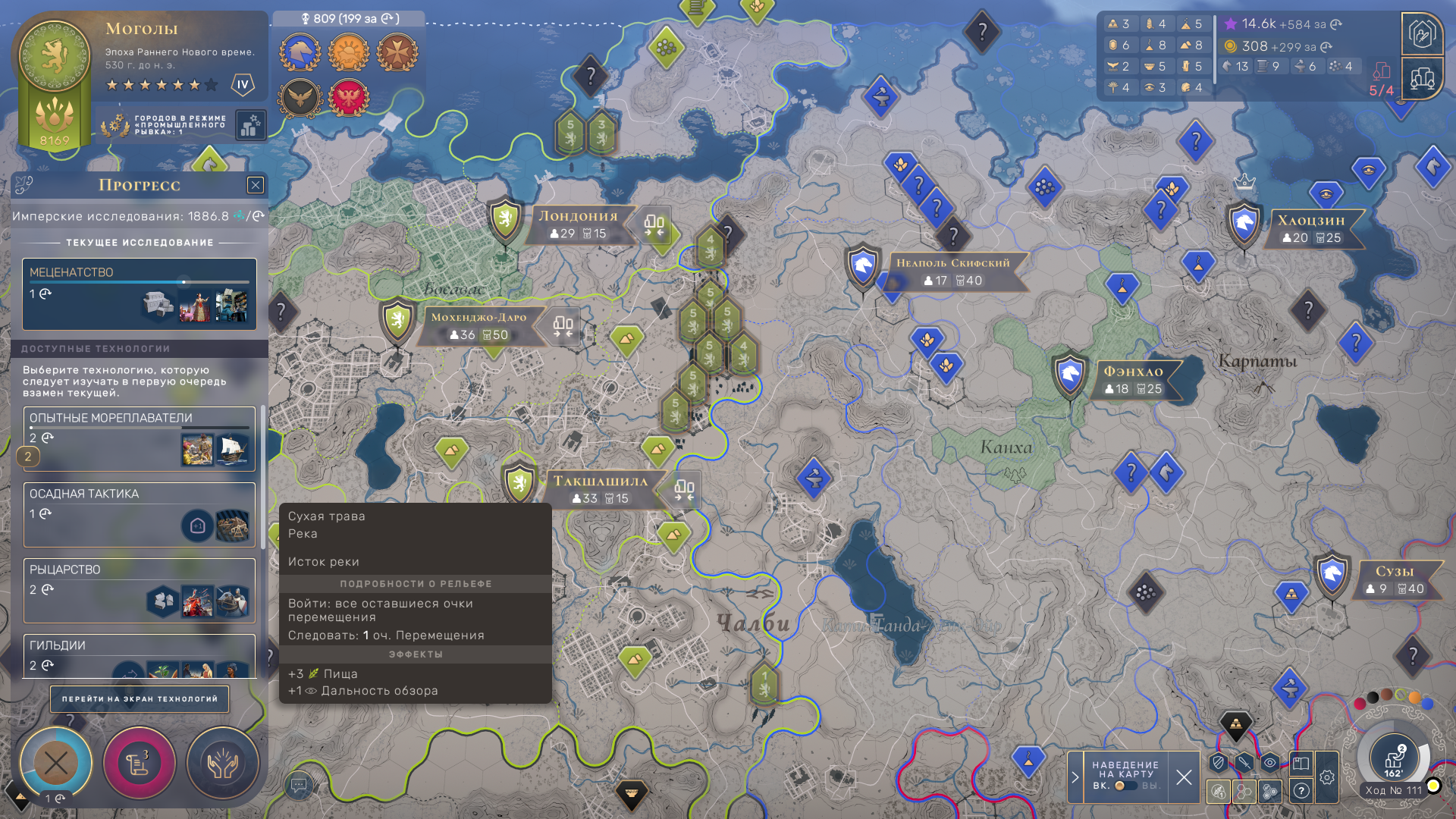Image resolution: width=1456 pixels, height=819 pixels.
Task: Toggle the sword map overlay filter
Action: coord(1244,763)
